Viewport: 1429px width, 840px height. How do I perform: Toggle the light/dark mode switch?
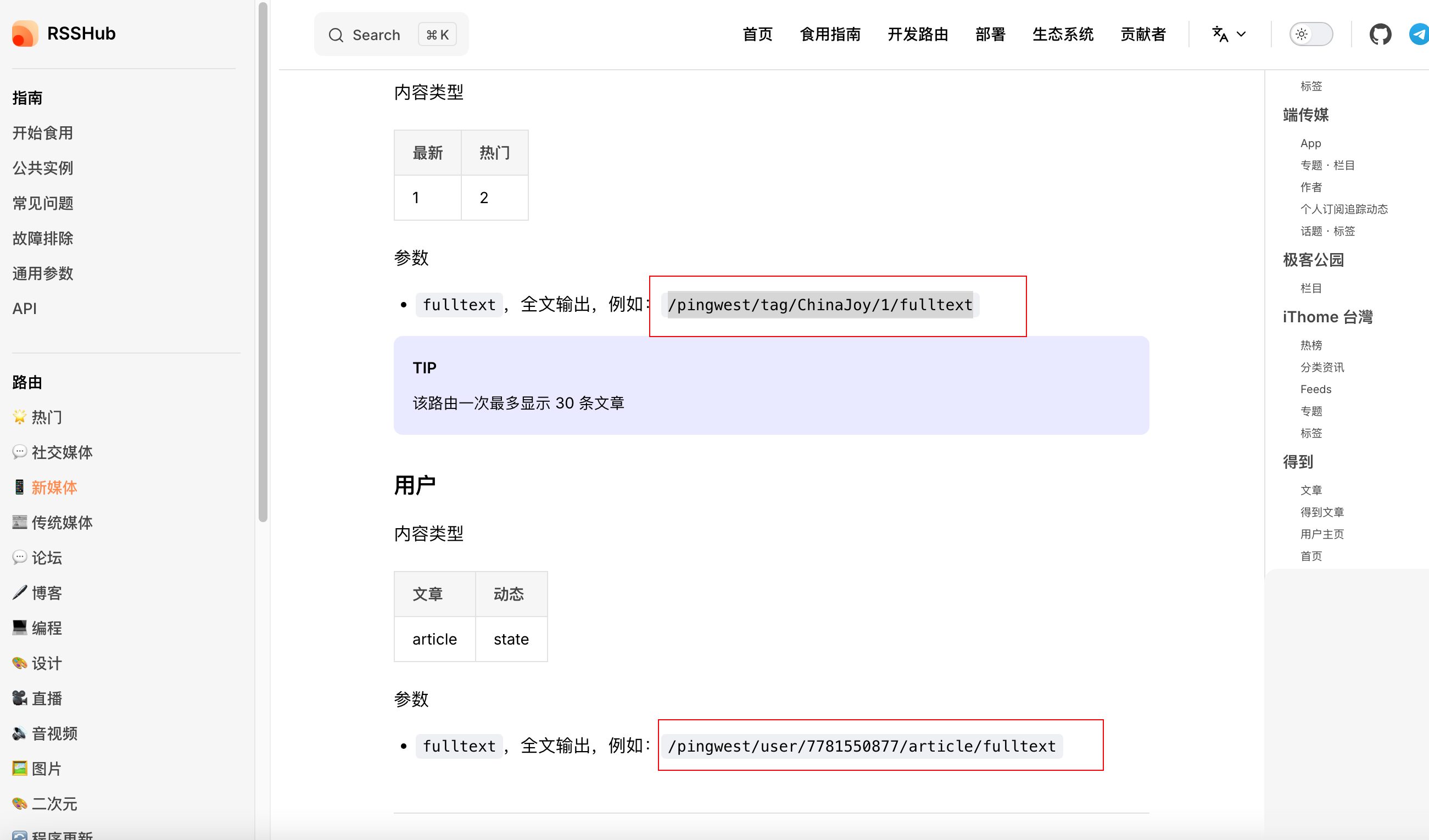coord(1310,34)
